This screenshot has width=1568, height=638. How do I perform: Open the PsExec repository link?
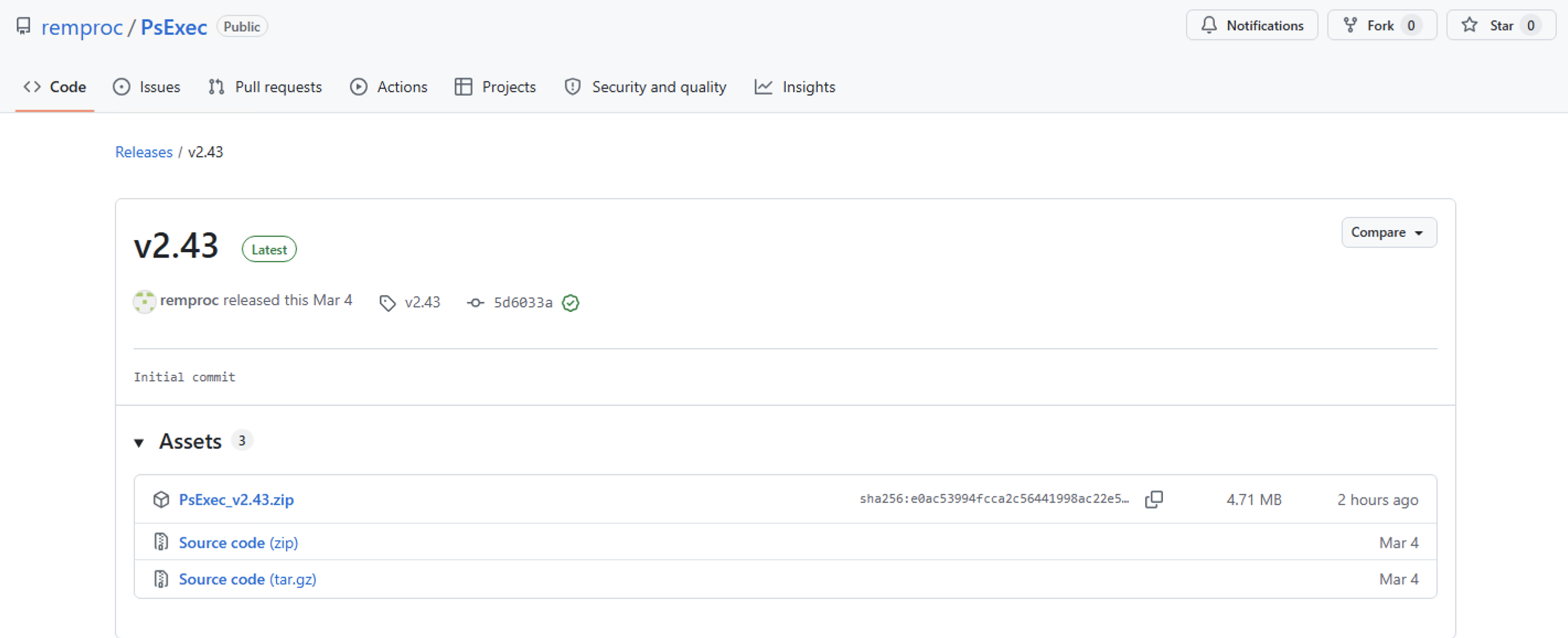173,28
